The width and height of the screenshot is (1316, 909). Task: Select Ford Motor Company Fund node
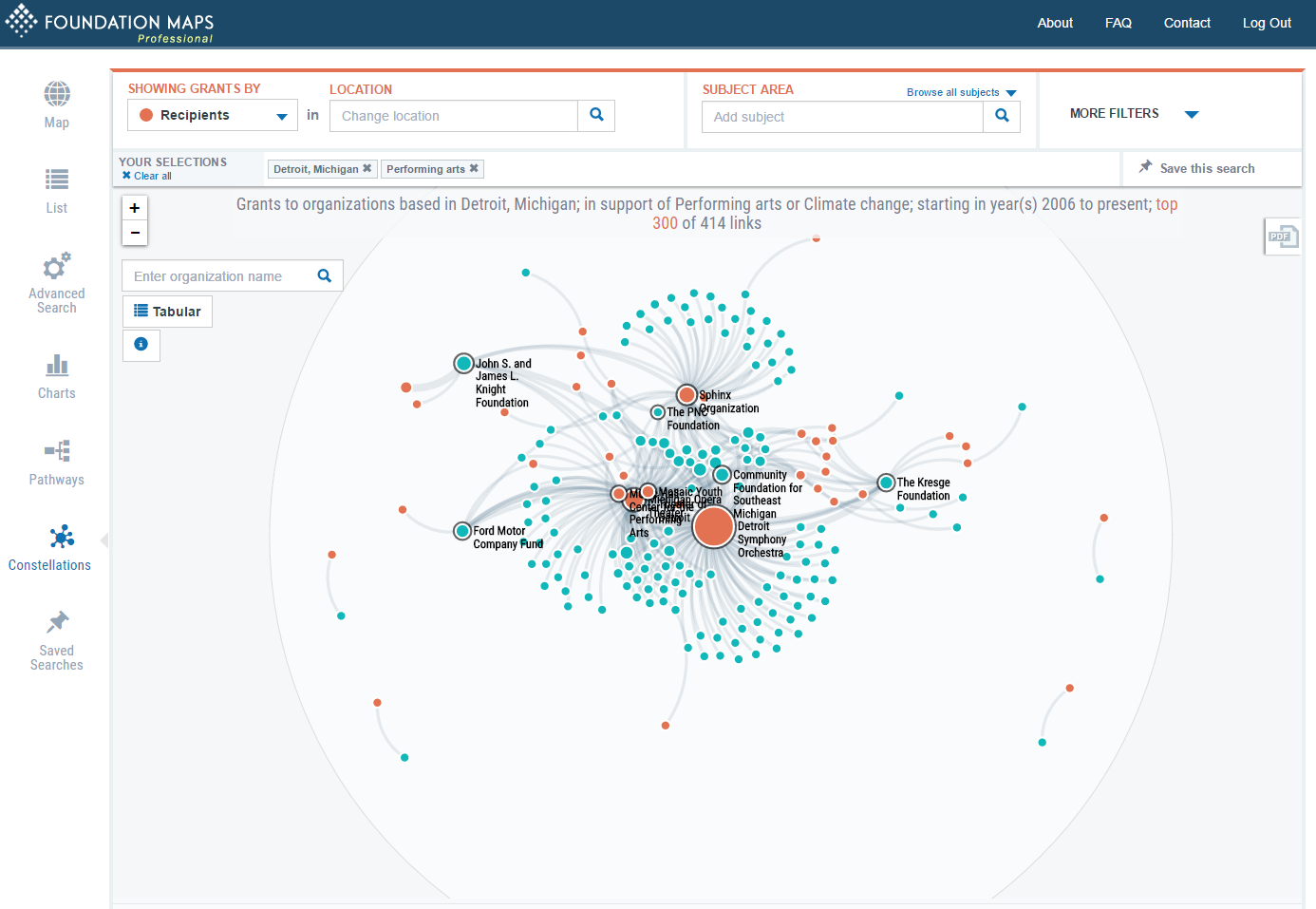point(462,531)
